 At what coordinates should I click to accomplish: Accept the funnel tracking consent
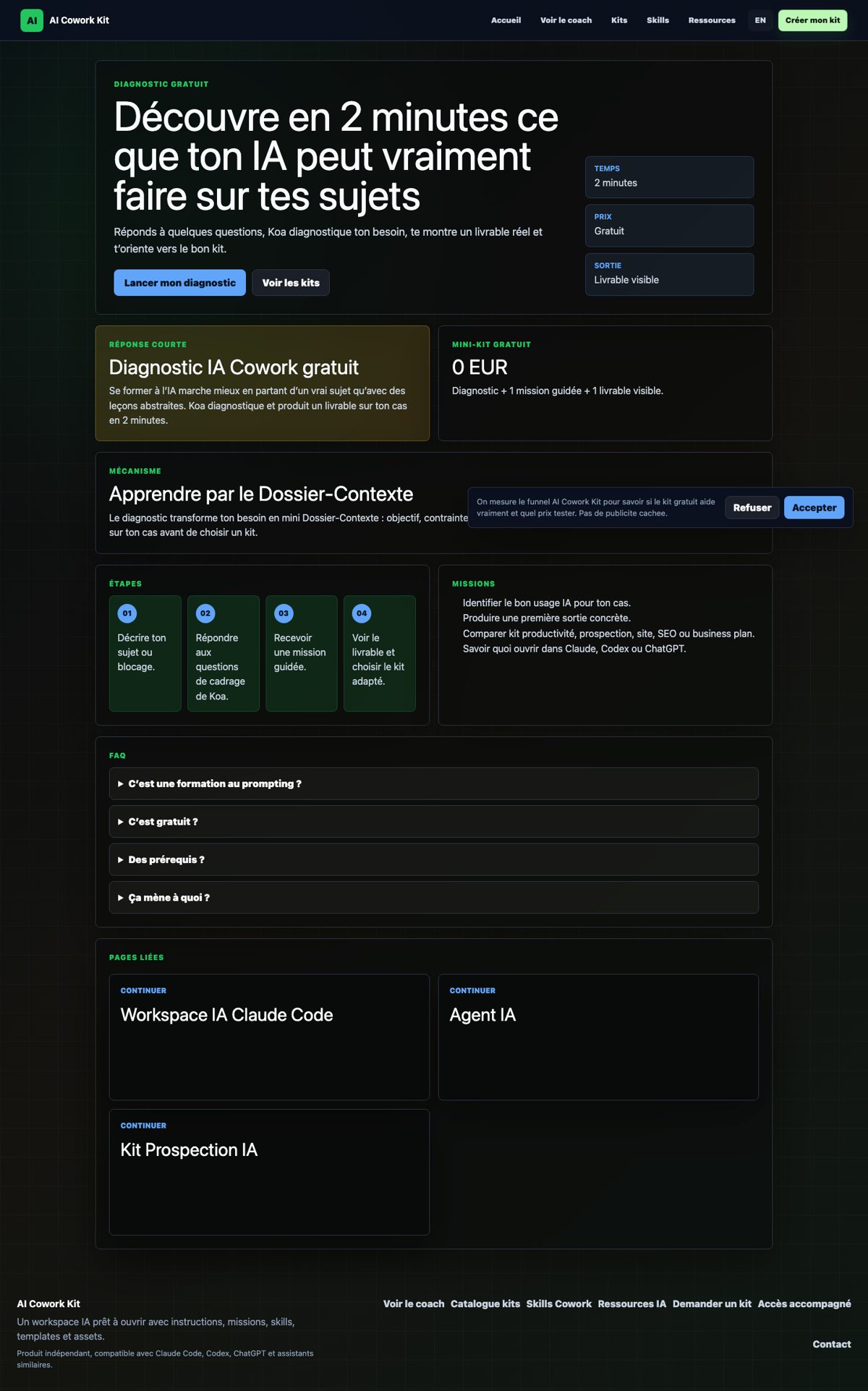tap(814, 508)
